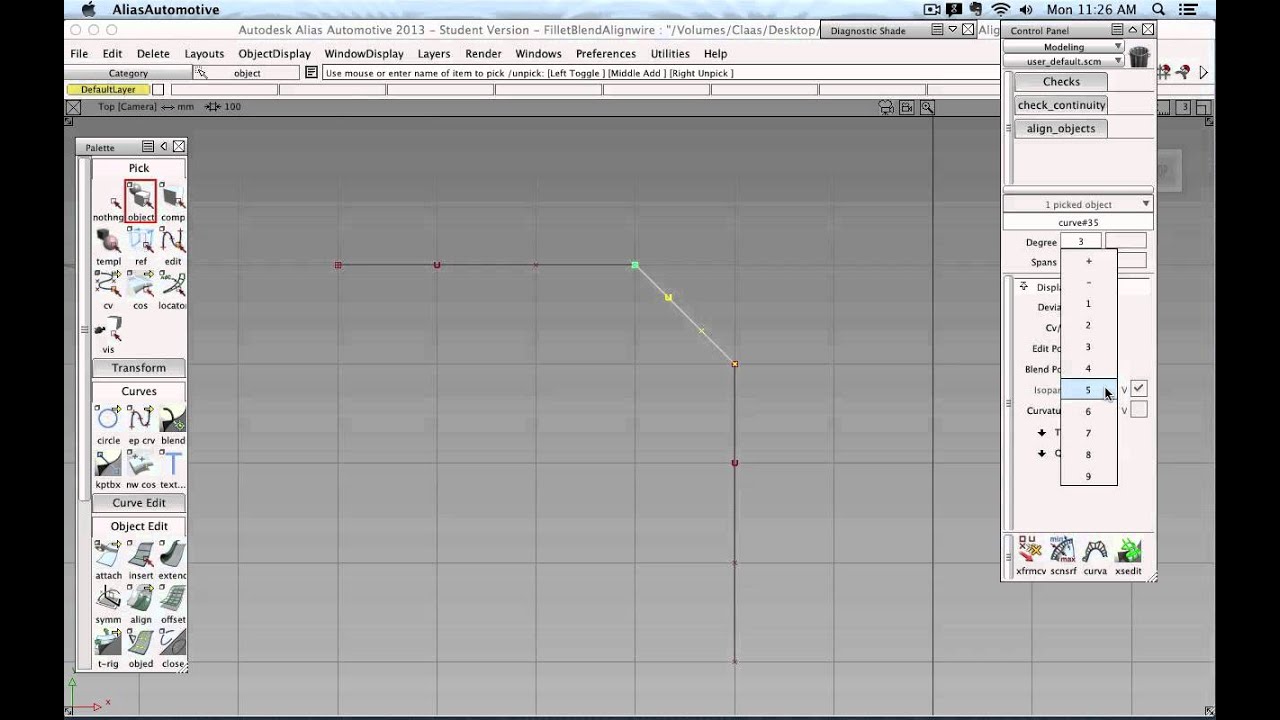The width and height of the screenshot is (1280, 720).
Task: Toggle the DefaultLayer visibility box
Action: click(x=158, y=90)
